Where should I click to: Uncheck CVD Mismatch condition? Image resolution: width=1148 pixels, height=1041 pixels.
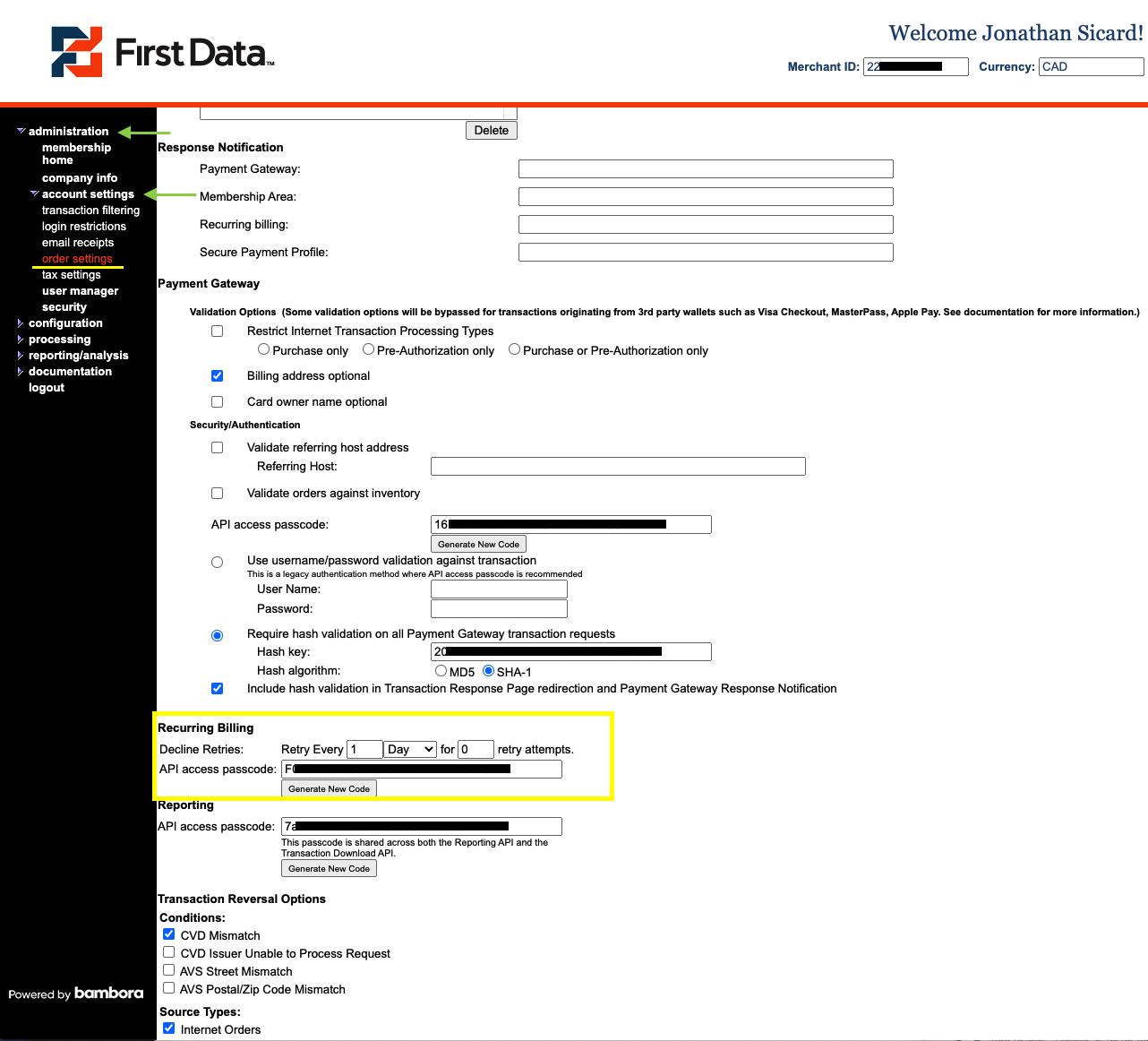tap(168, 934)
